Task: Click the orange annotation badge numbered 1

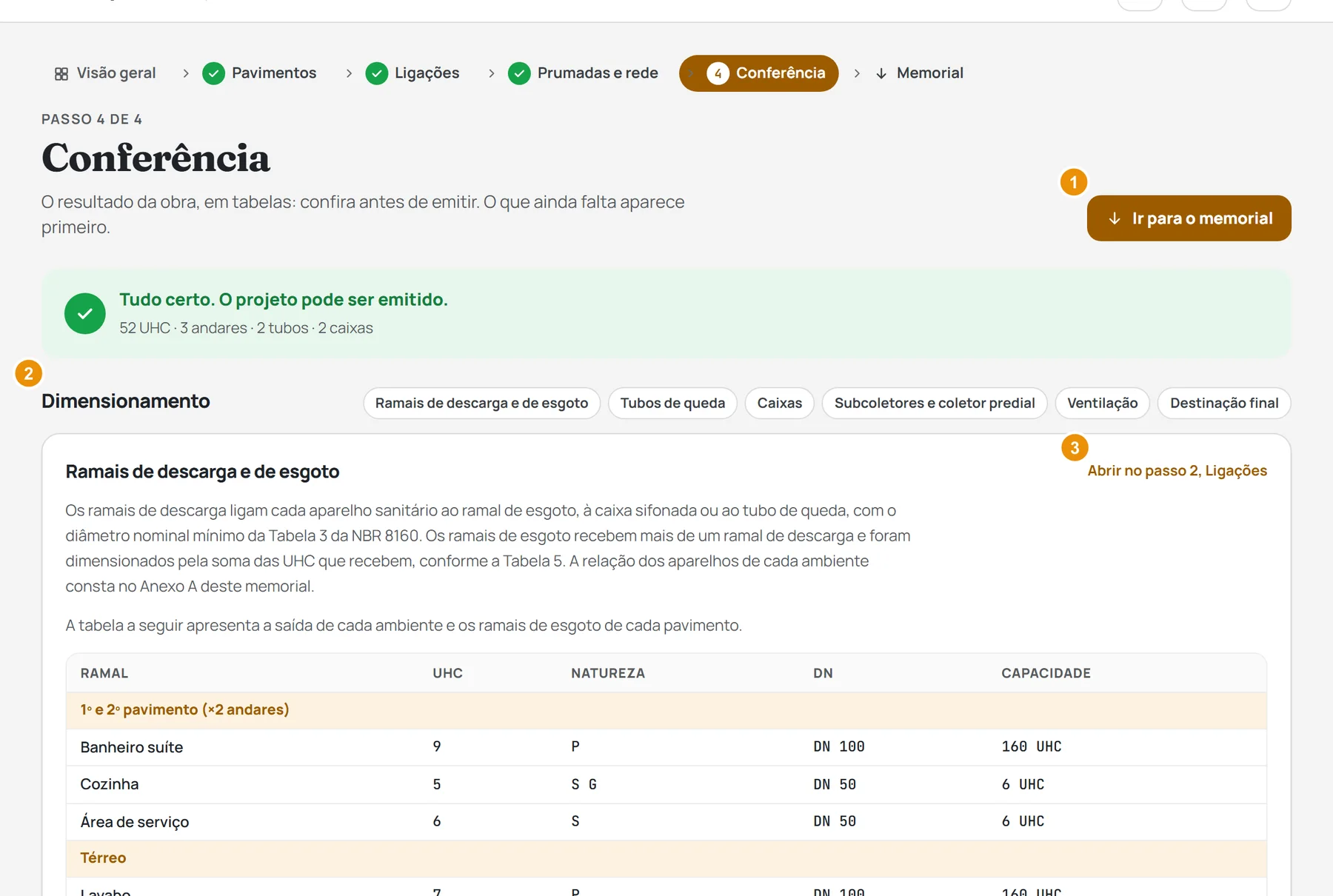Action: tap(1074, 182)
